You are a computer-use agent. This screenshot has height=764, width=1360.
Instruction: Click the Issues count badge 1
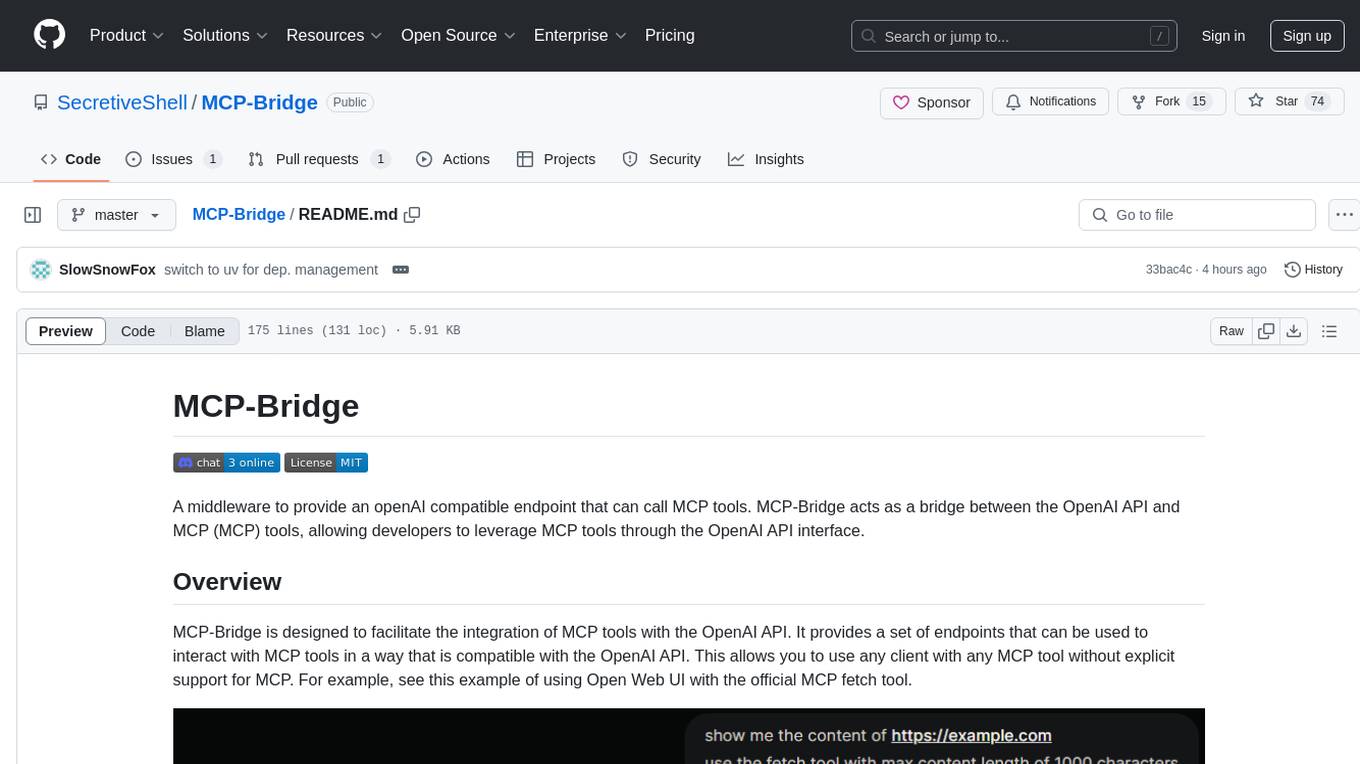tap(212, 159)
